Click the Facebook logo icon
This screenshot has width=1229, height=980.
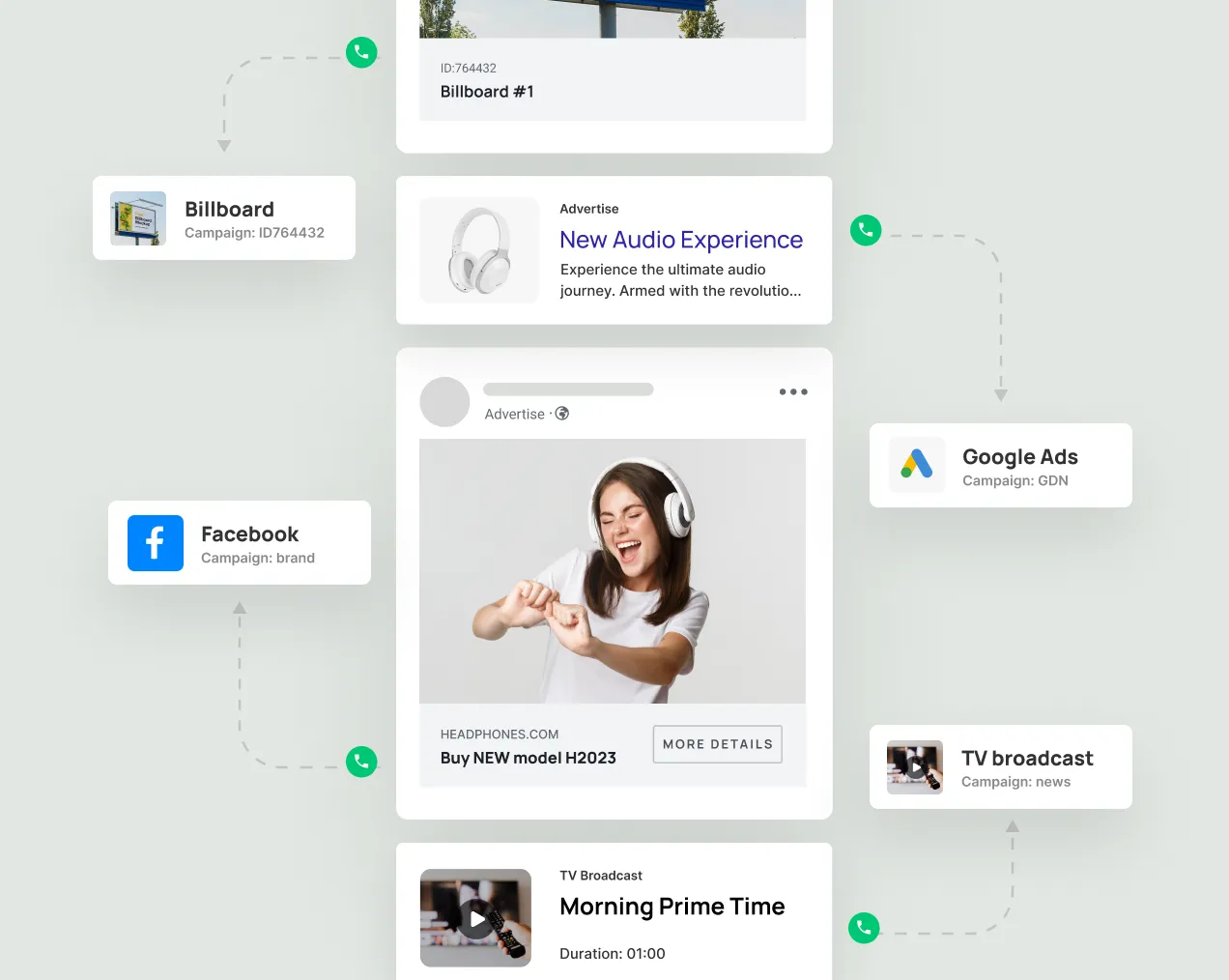(x=155, y=543)
